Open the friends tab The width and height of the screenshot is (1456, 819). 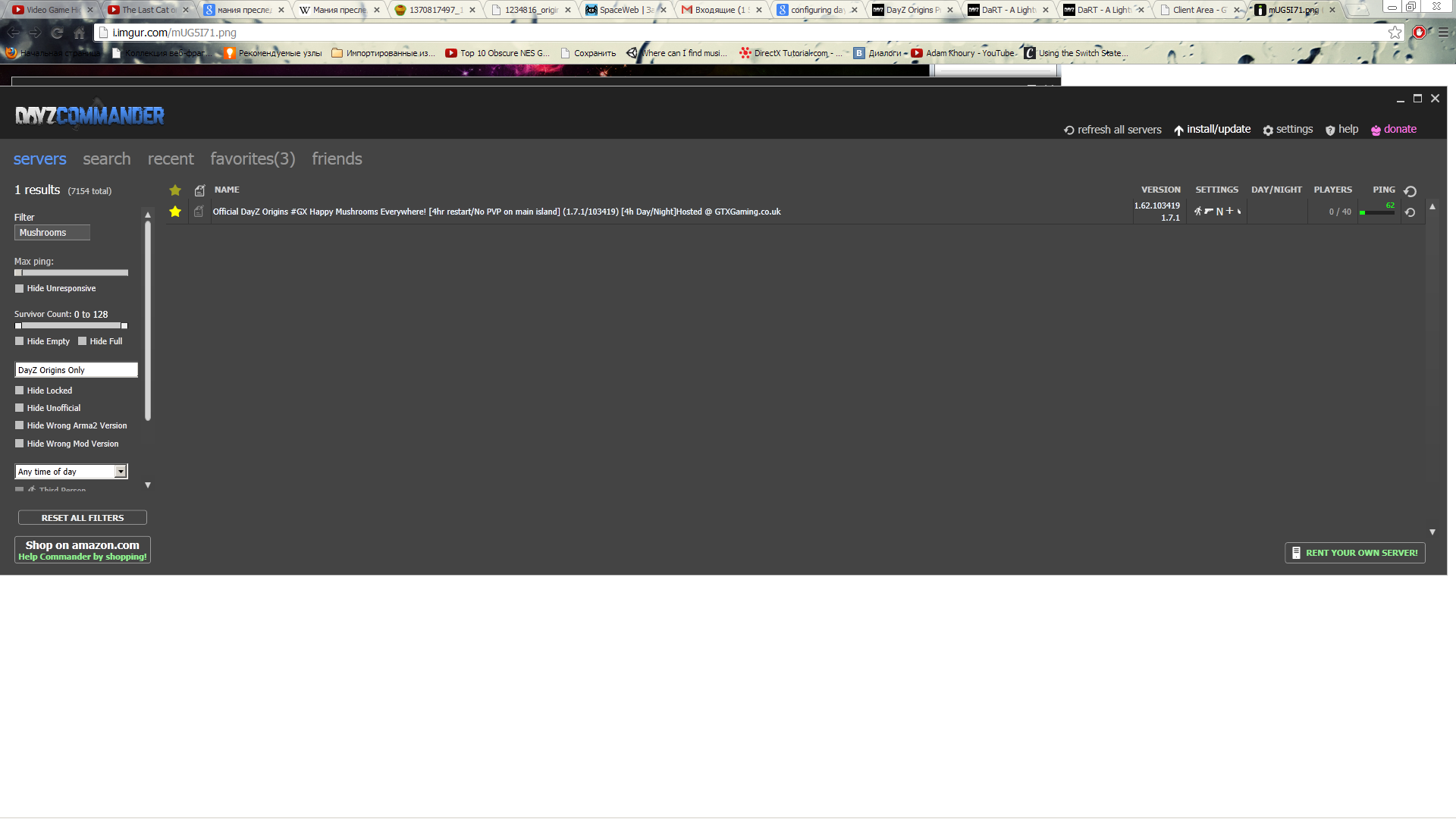tap(337, 159)
